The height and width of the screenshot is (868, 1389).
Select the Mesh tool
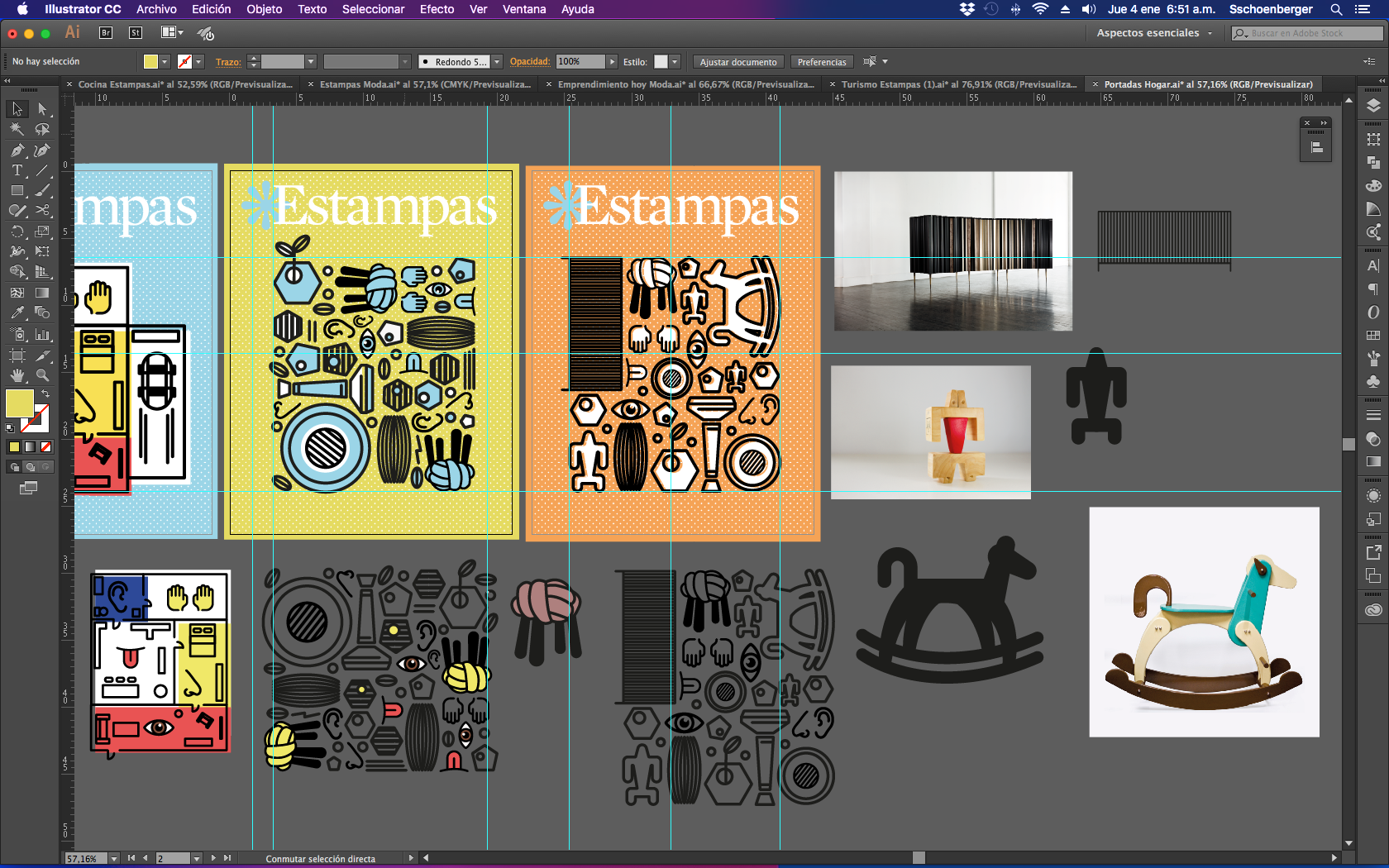pyautogui.click(x=17, y=293)
